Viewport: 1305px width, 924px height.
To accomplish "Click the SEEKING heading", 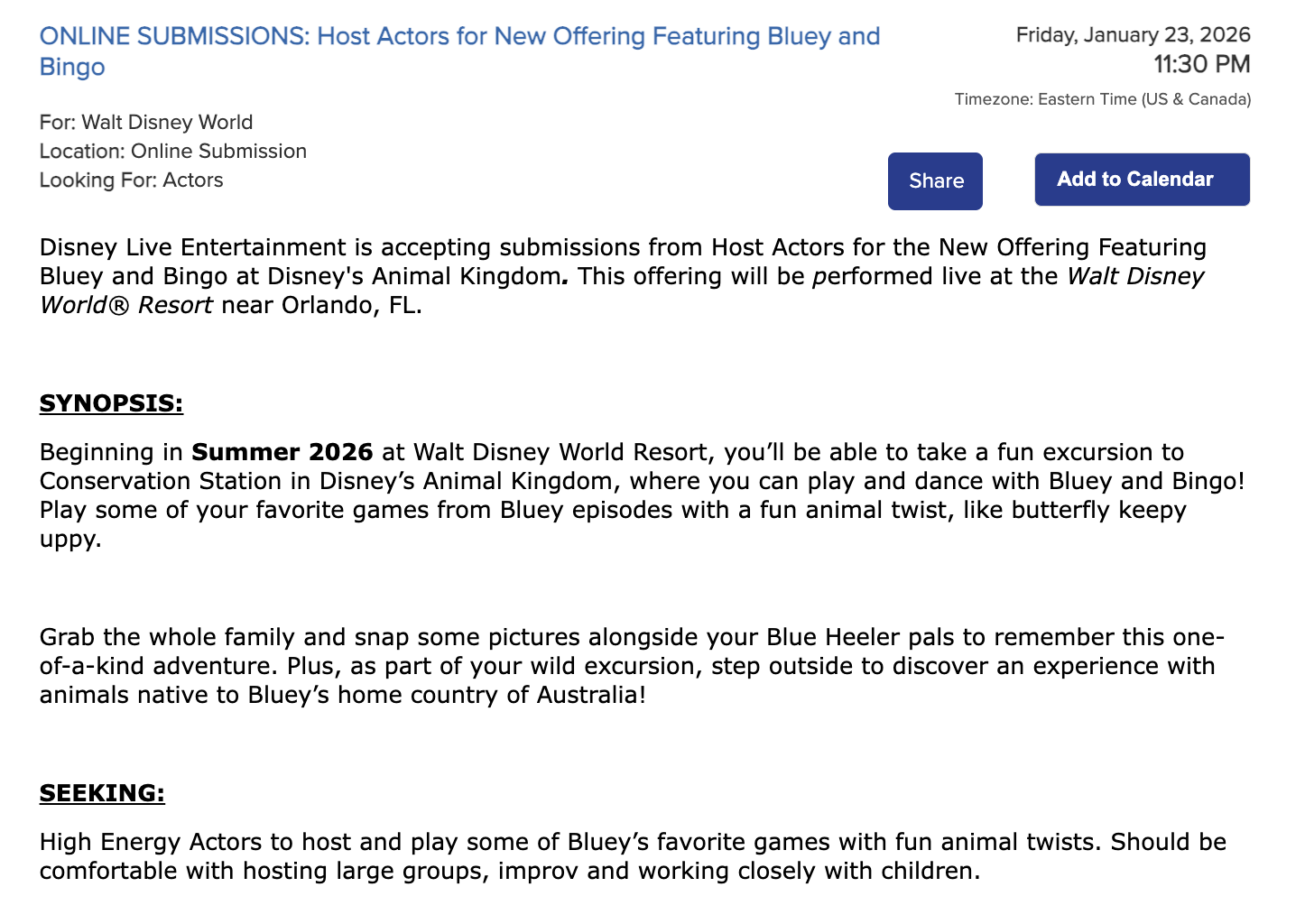I will [x=102, y=793].
